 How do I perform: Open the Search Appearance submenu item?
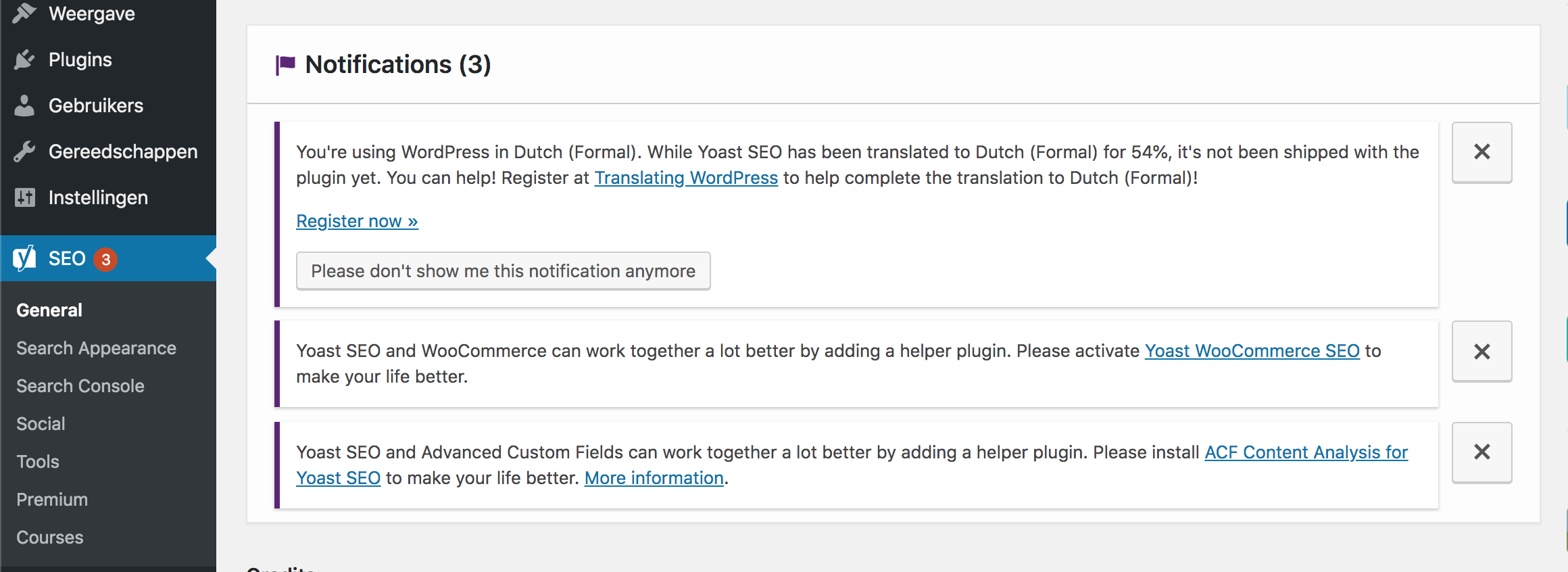click(x=96, y=348)
